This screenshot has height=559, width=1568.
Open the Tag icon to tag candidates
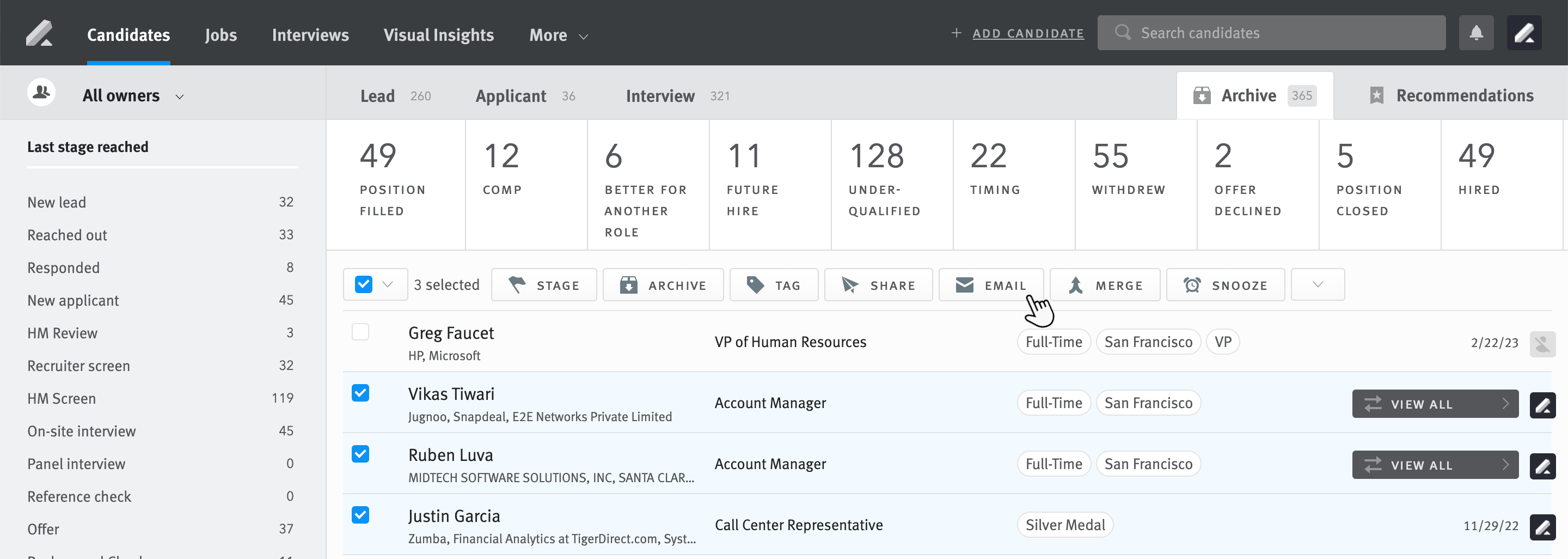point(754,284)
